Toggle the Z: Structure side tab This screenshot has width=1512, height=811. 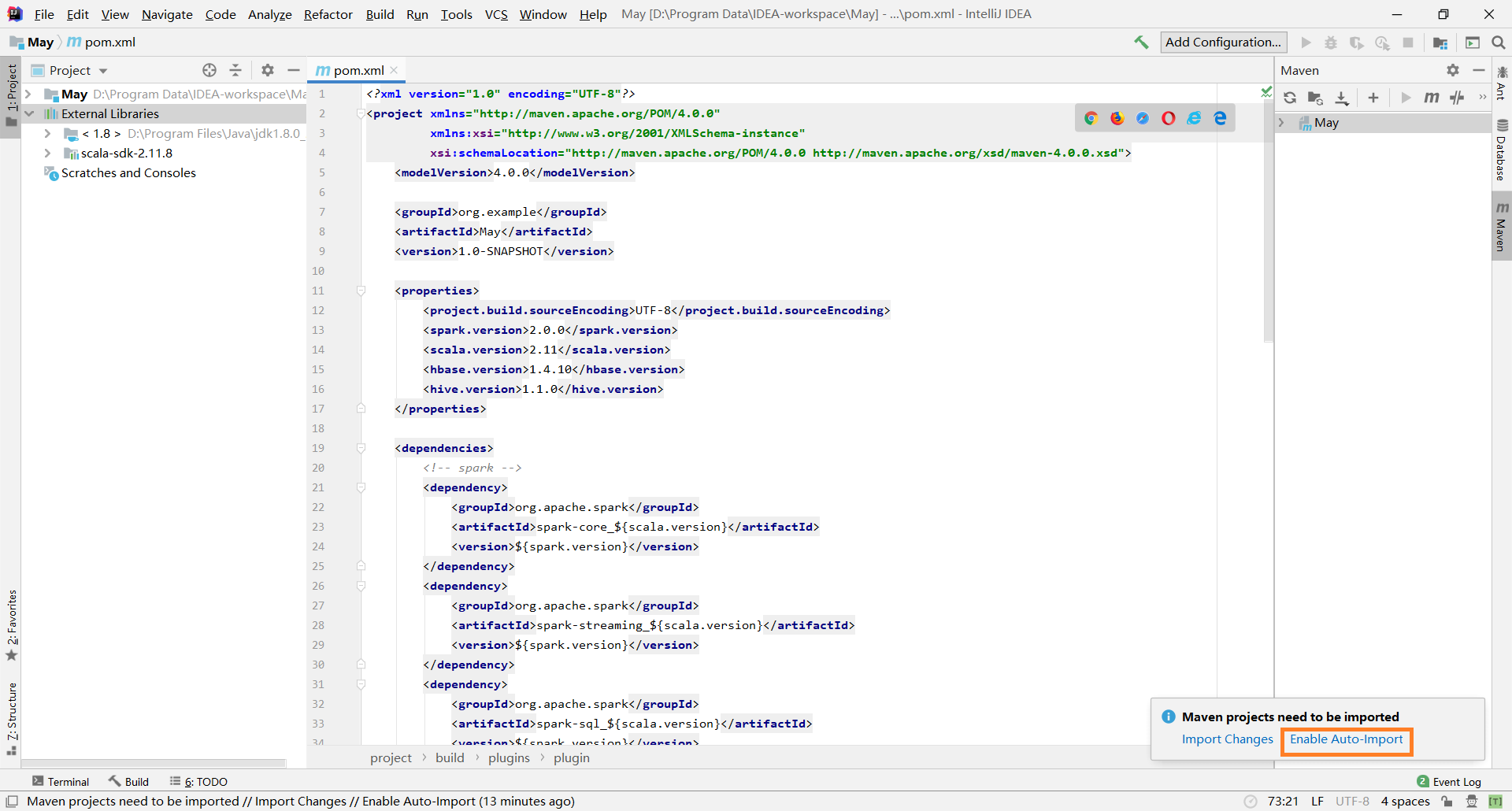click(x=11, y=719)
